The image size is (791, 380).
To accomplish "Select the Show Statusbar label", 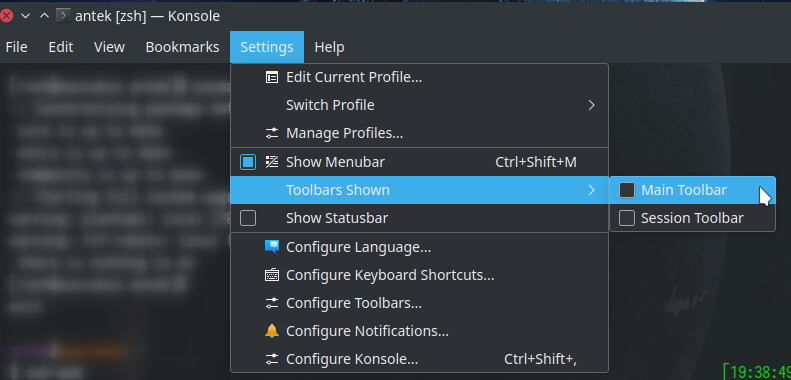I will 337,218.
